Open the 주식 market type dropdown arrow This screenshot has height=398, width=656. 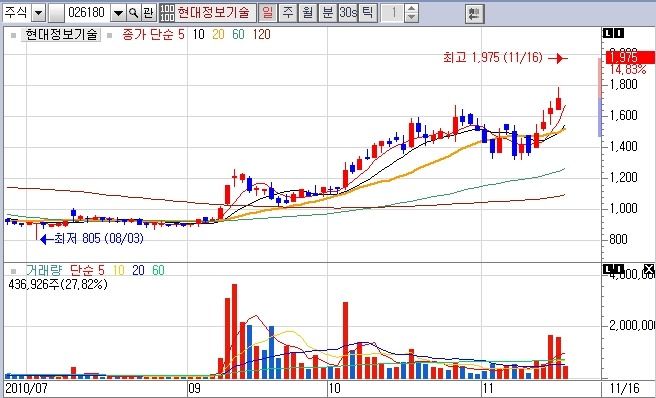tap(38, 13)
